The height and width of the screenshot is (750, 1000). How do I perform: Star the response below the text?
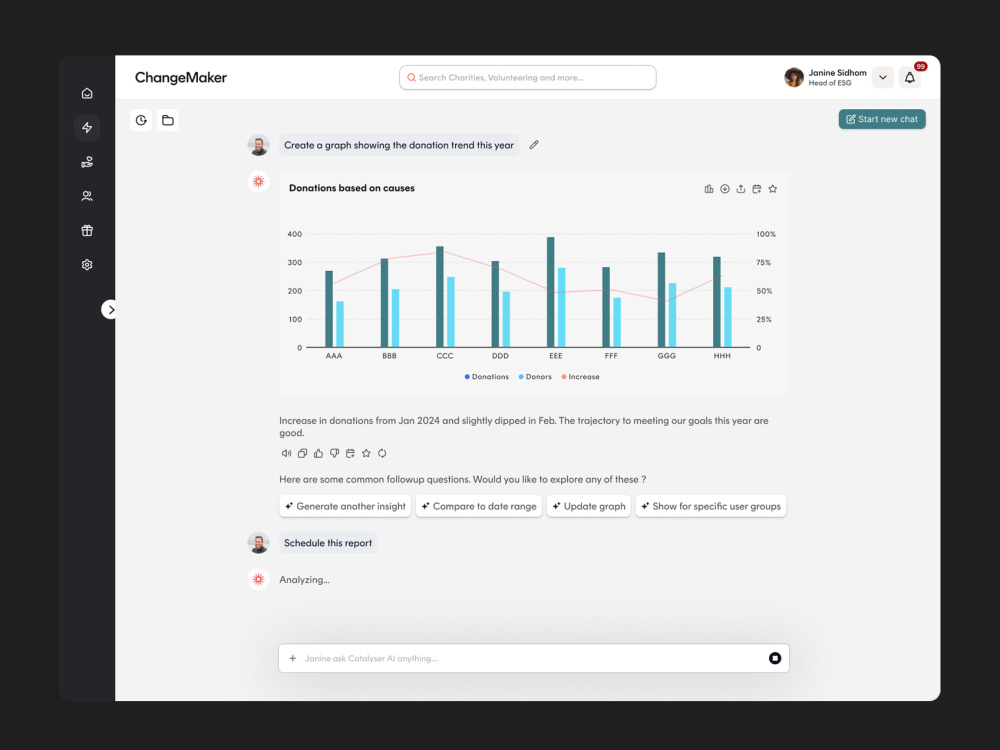(x=366, y=453)
